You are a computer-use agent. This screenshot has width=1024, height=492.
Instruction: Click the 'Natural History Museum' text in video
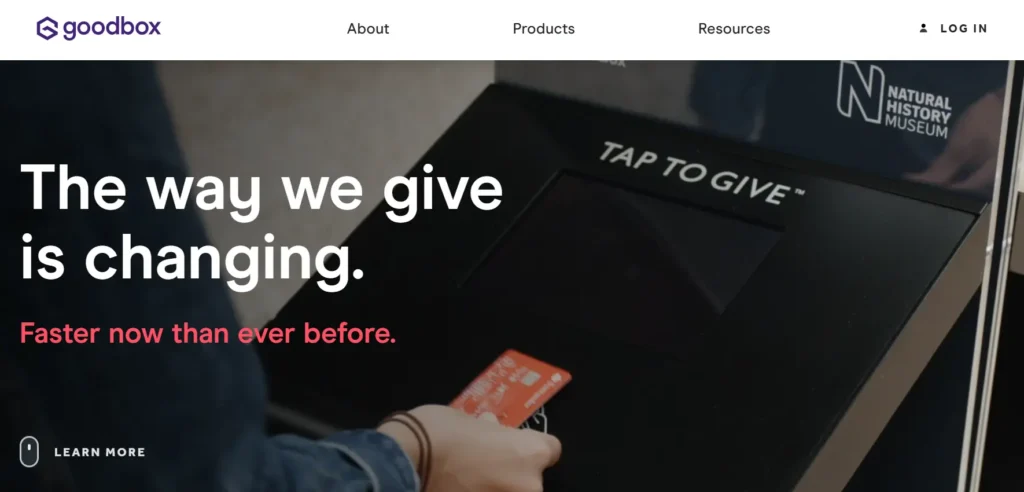tap(918, 112)
